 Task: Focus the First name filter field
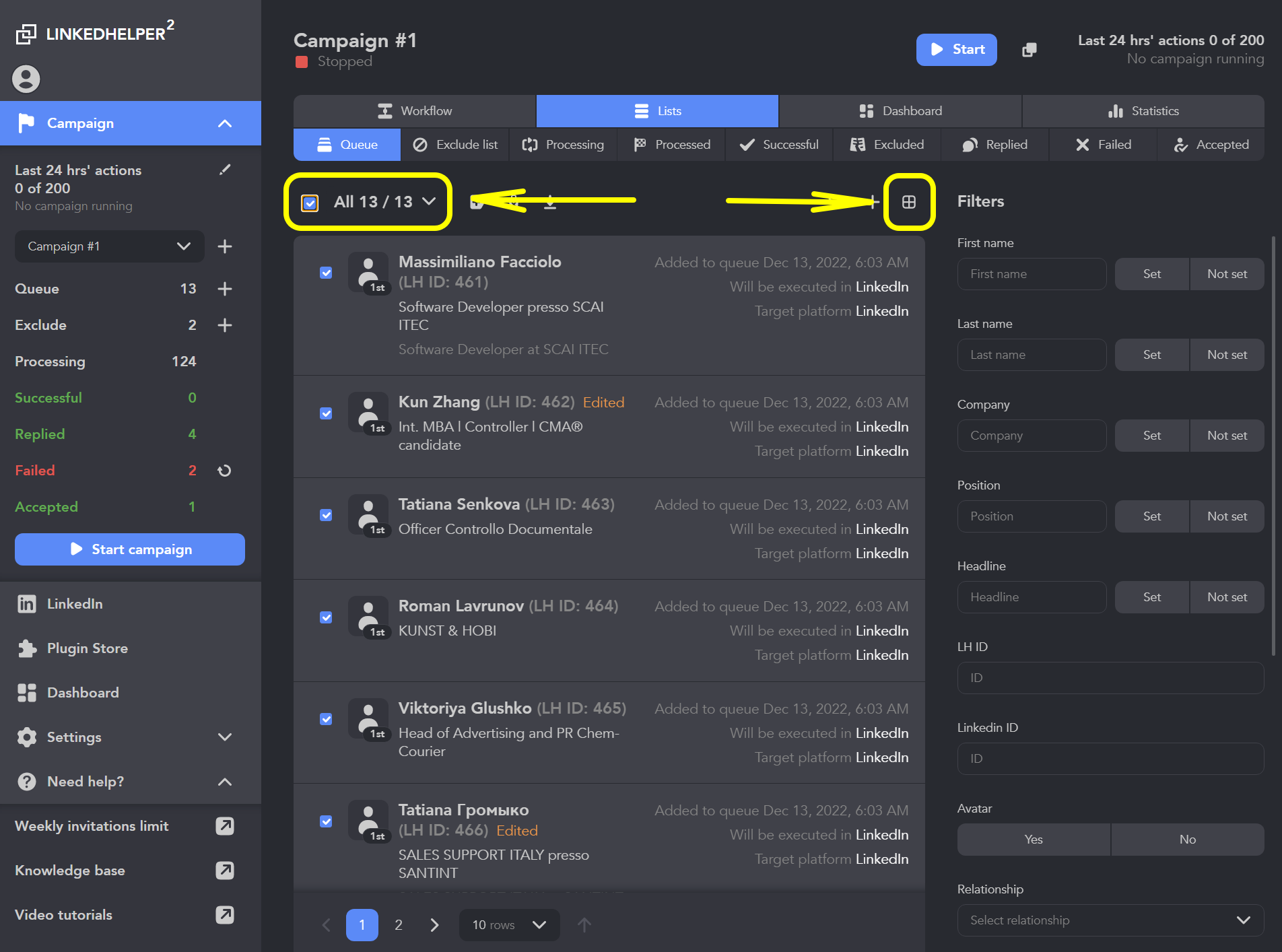tap(1032, 274)
